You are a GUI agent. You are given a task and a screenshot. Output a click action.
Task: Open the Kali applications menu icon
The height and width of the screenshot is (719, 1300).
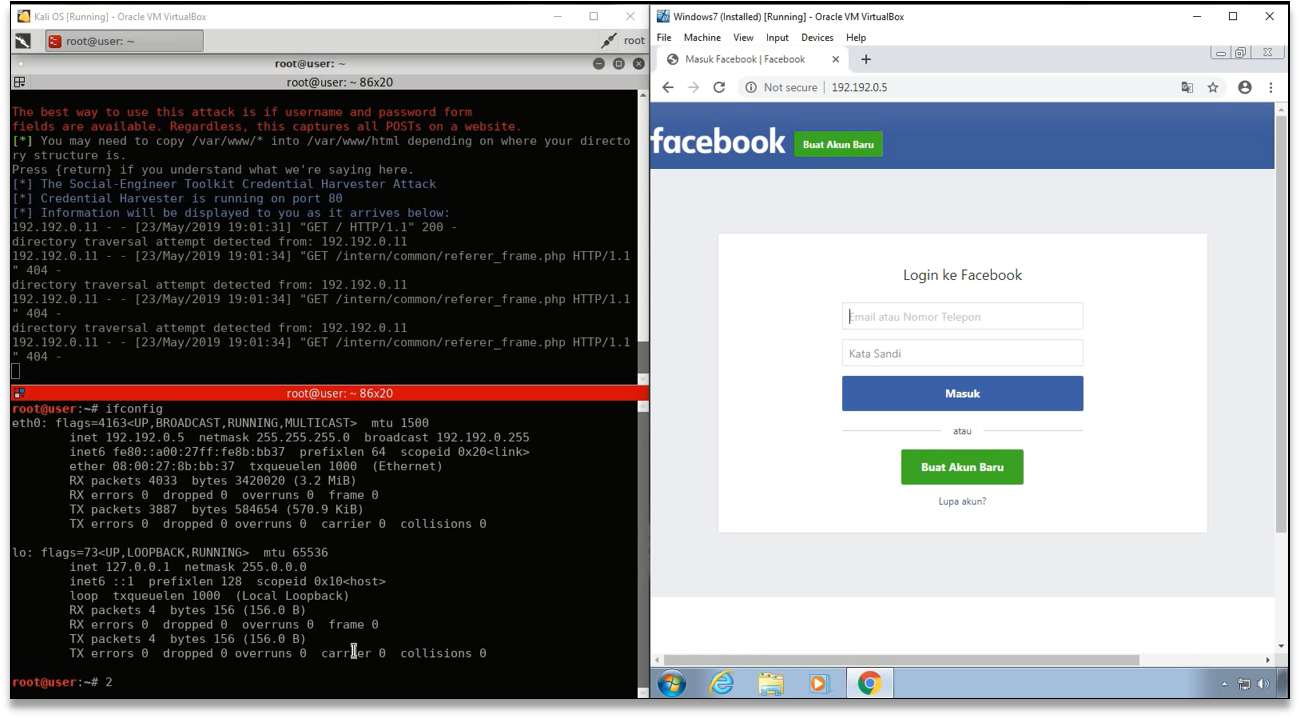pyautogui.click(x=24, y=41)
